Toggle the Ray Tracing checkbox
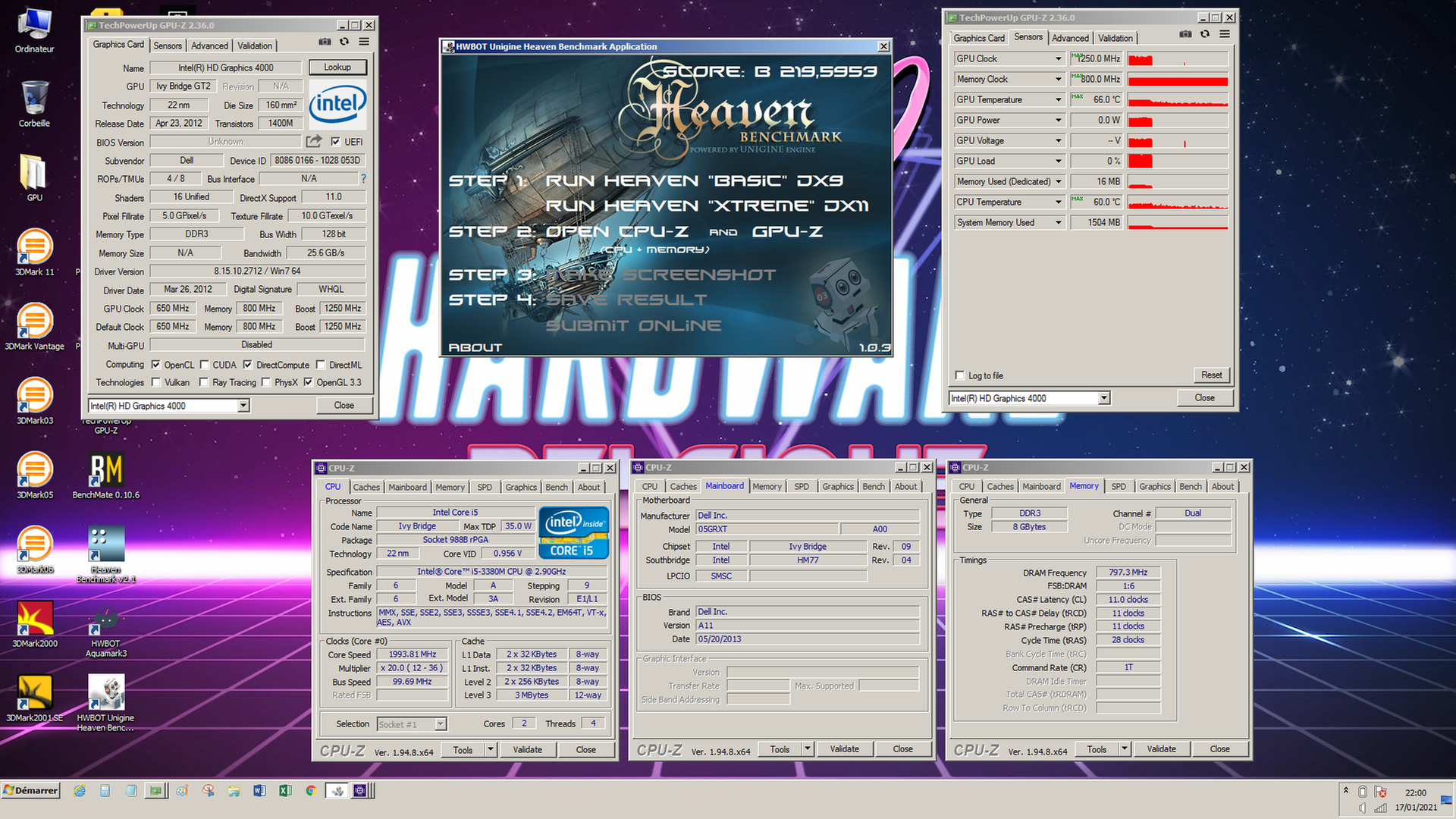Screen dimensions: 1456x819 tap(204, 382)
